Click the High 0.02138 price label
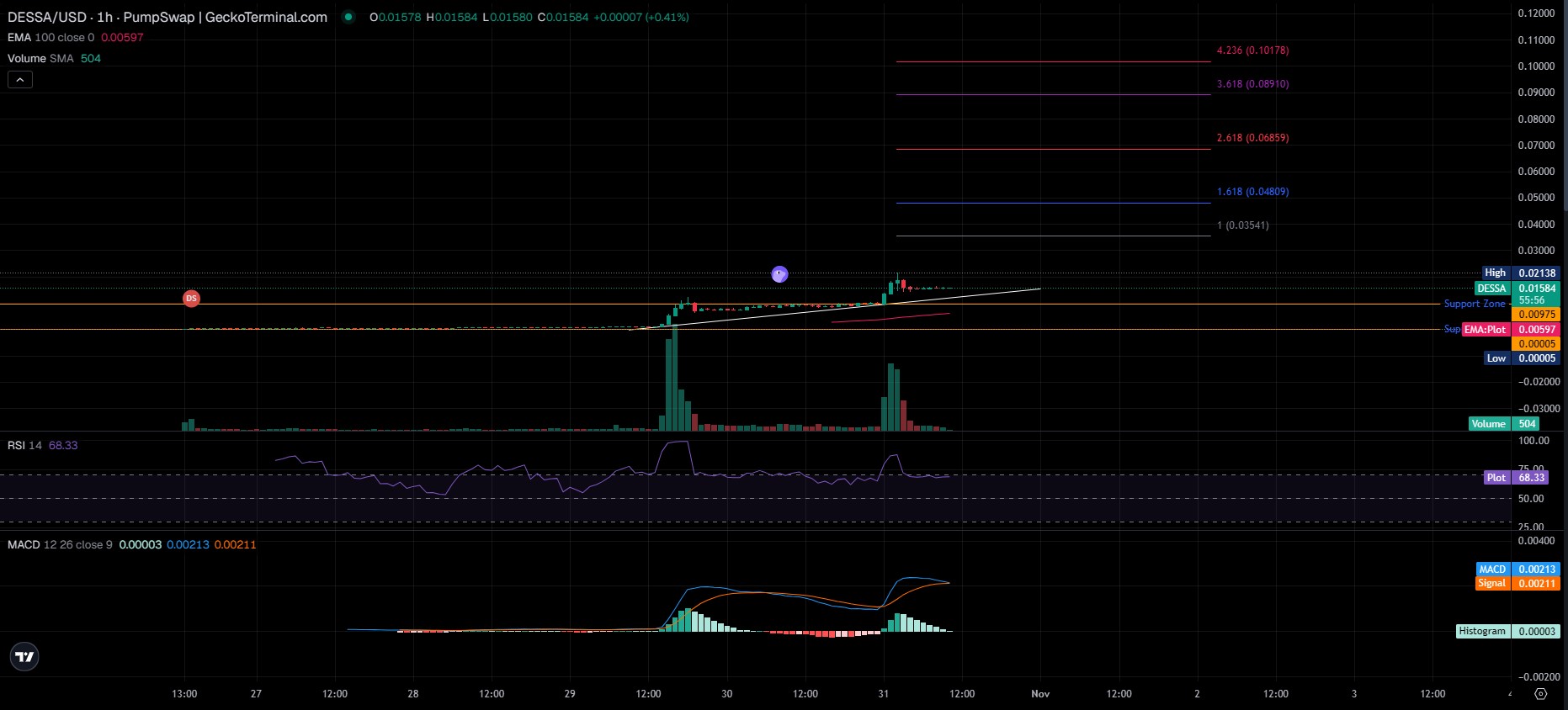The image size is (1568, 710). 1520,273
